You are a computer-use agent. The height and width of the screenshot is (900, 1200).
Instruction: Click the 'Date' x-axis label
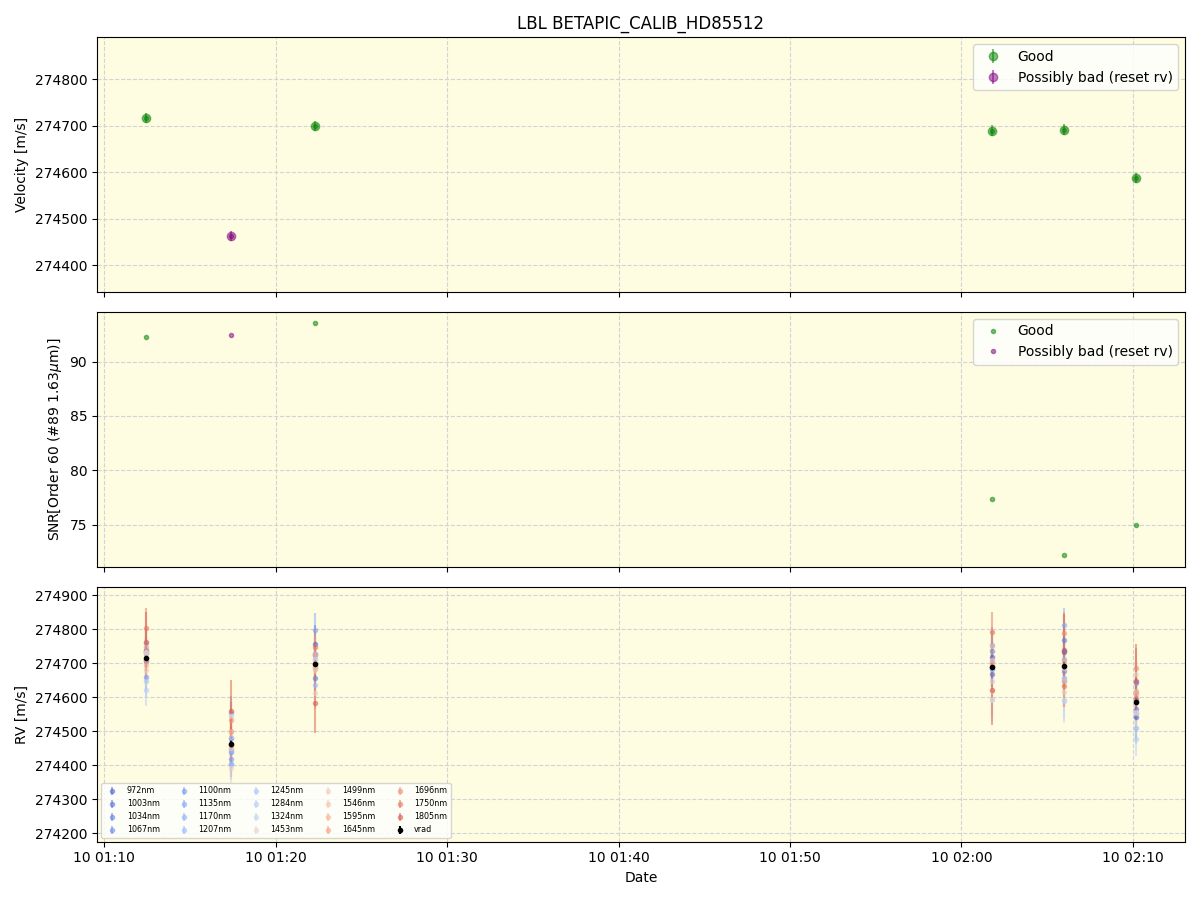point(641,877)
